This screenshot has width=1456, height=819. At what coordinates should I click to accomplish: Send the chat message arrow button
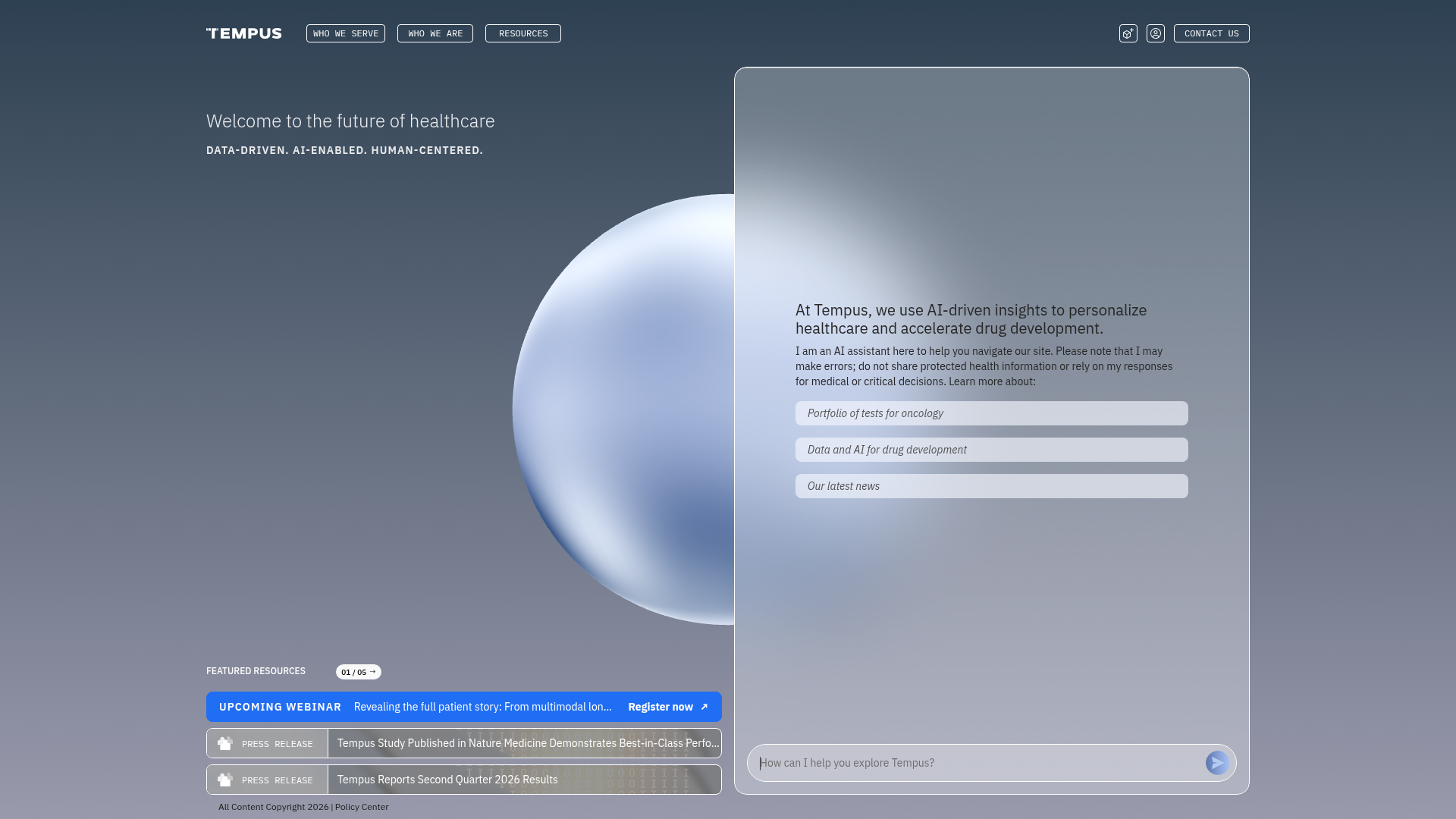[x=1218, y=763]
